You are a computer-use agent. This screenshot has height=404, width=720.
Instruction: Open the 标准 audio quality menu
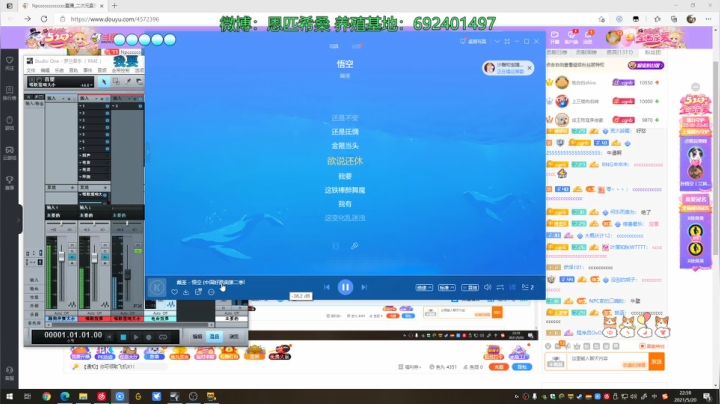click(447, 287)
